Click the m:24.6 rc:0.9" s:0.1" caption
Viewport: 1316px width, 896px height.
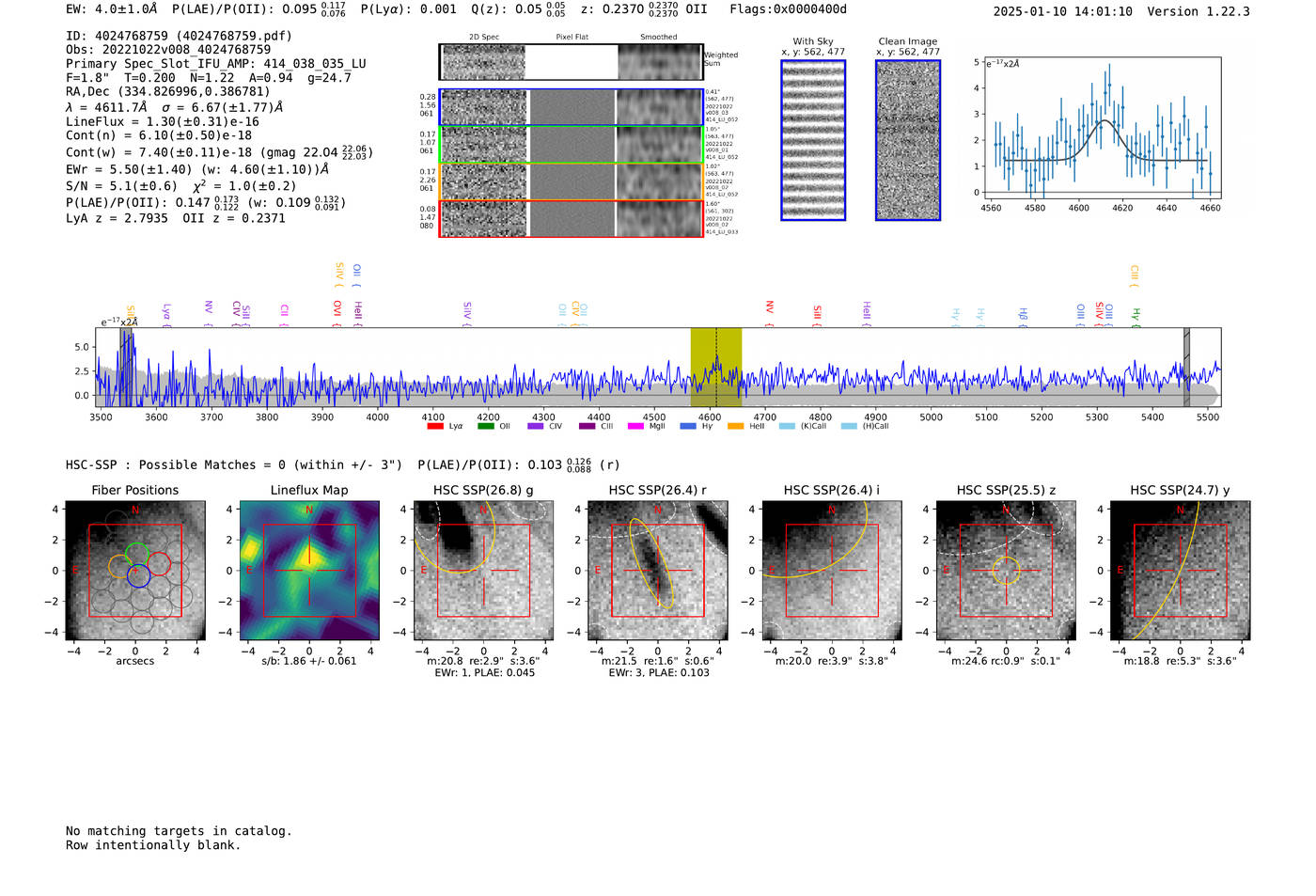click(x=1006, y=661)
